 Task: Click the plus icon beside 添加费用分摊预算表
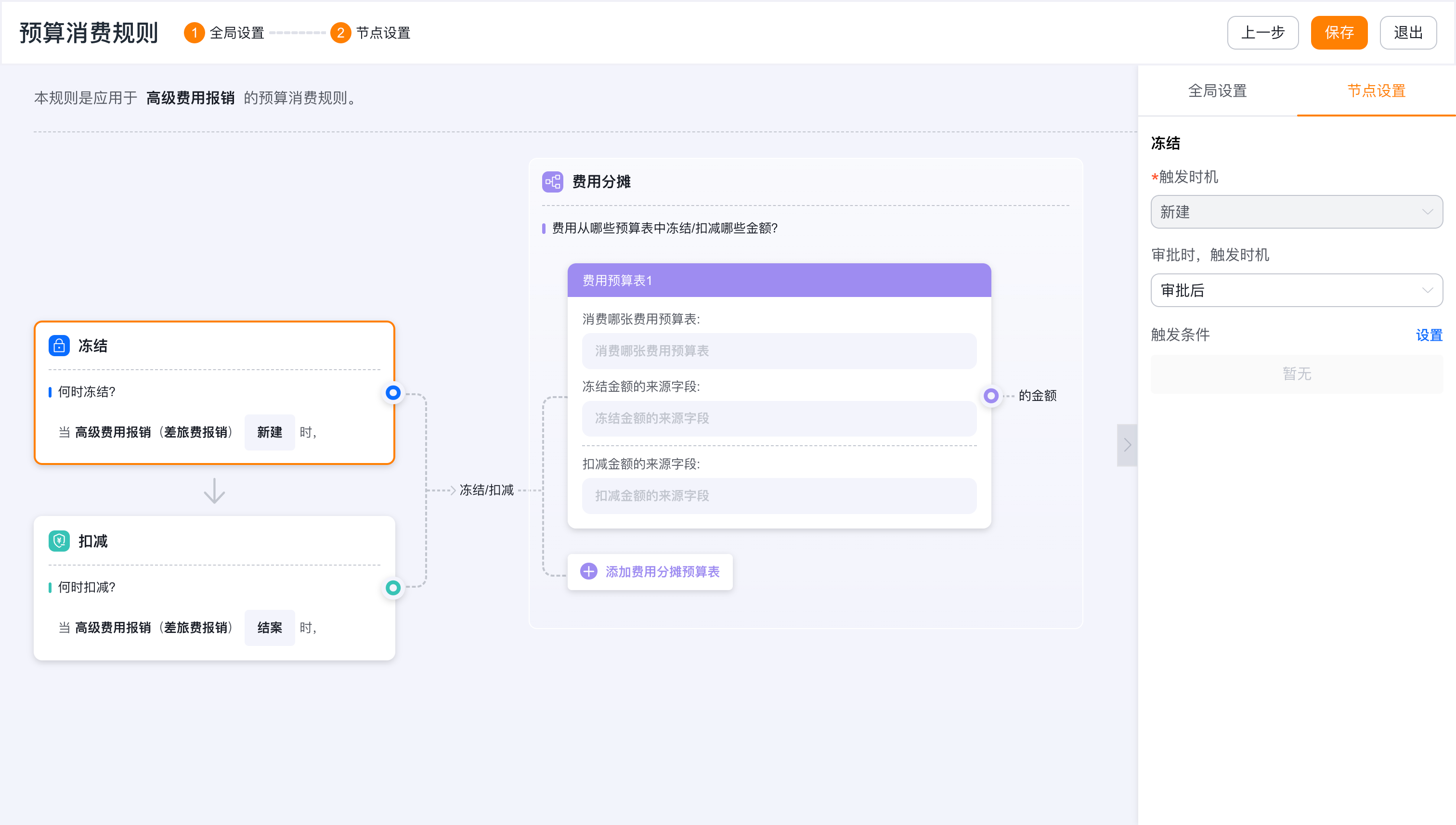pyautogui.click(x=589, y=571)
